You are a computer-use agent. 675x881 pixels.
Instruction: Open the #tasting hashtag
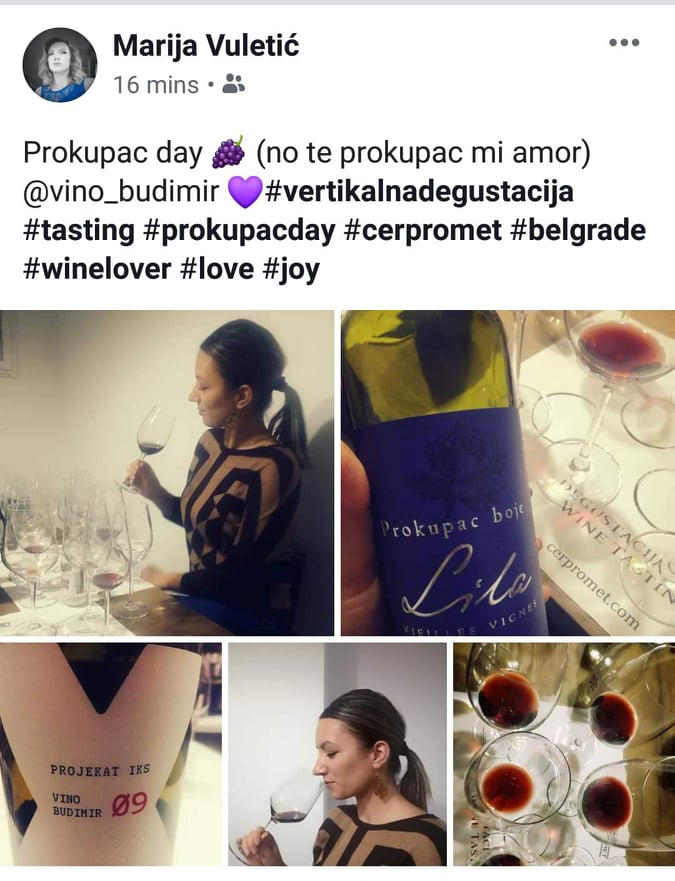79,230
